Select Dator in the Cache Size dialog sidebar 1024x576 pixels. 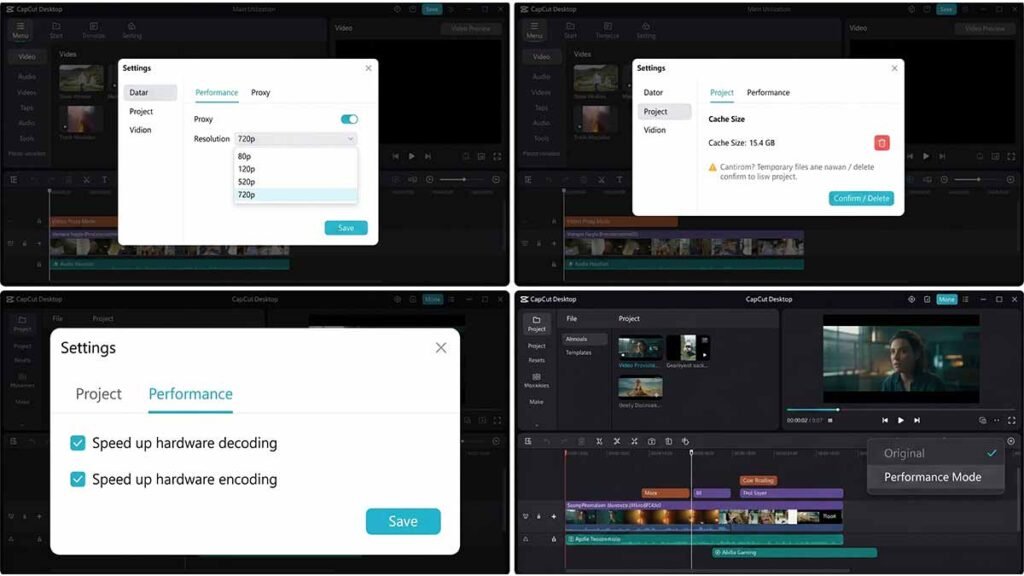point(653,93)
